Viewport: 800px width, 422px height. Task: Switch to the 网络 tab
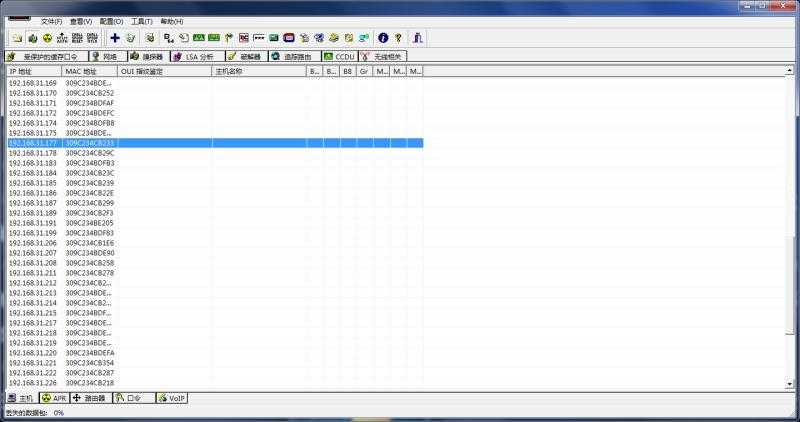pos(108,57)
